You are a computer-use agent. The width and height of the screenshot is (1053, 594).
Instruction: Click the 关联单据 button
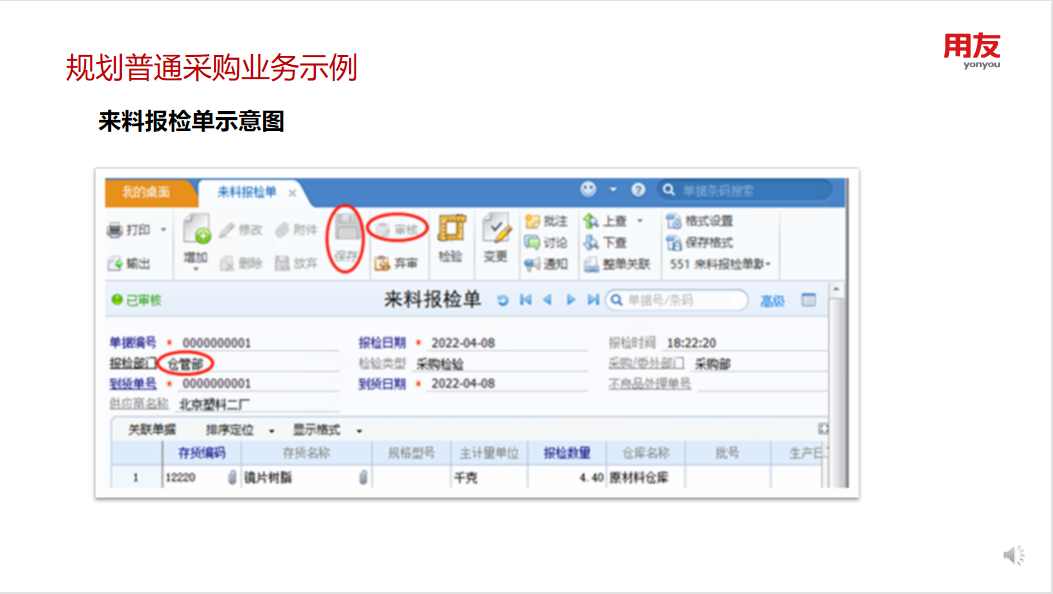(152, 430)
